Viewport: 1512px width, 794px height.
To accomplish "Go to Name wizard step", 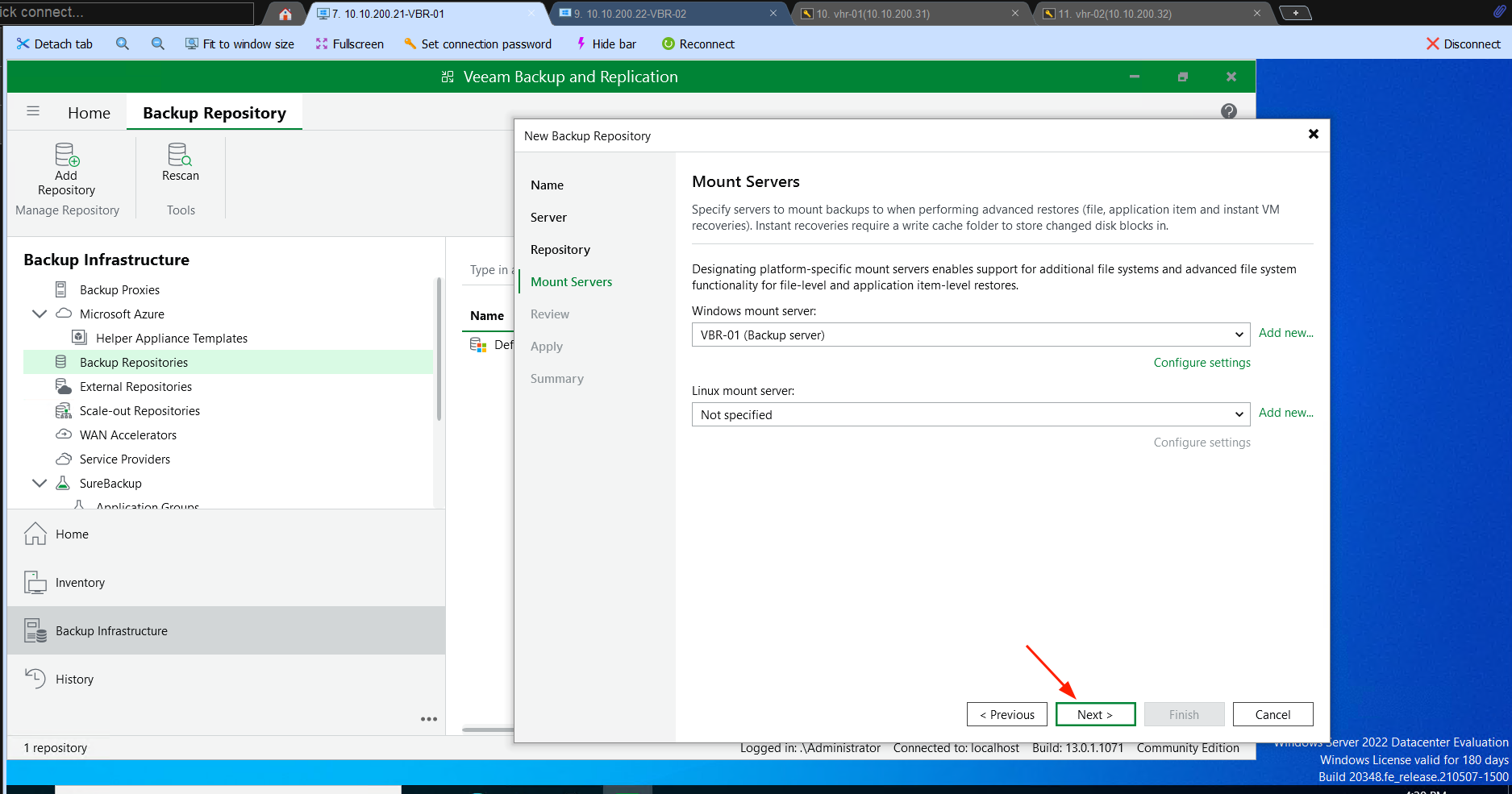I will [547, 185].
